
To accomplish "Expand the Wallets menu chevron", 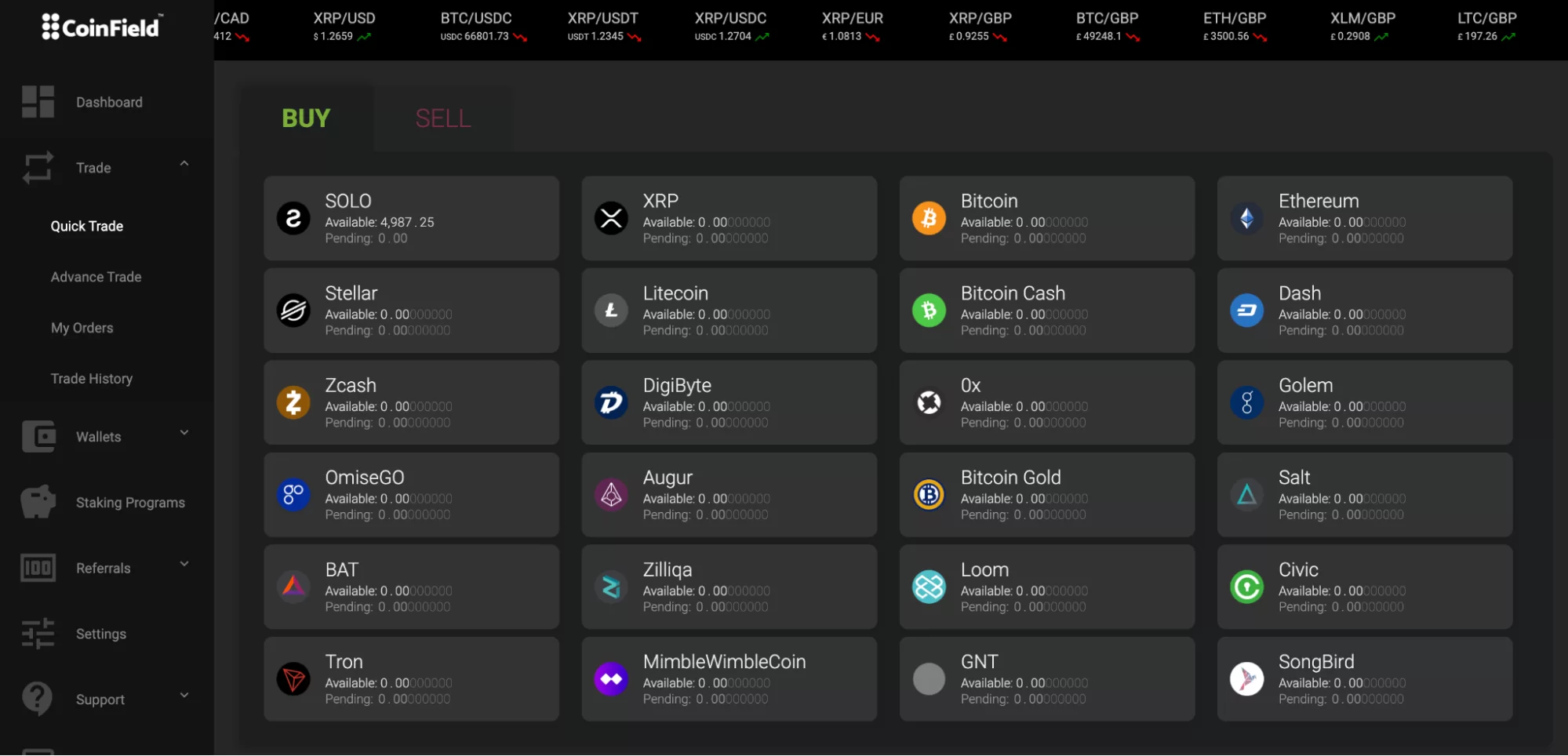I will [184, 432].
